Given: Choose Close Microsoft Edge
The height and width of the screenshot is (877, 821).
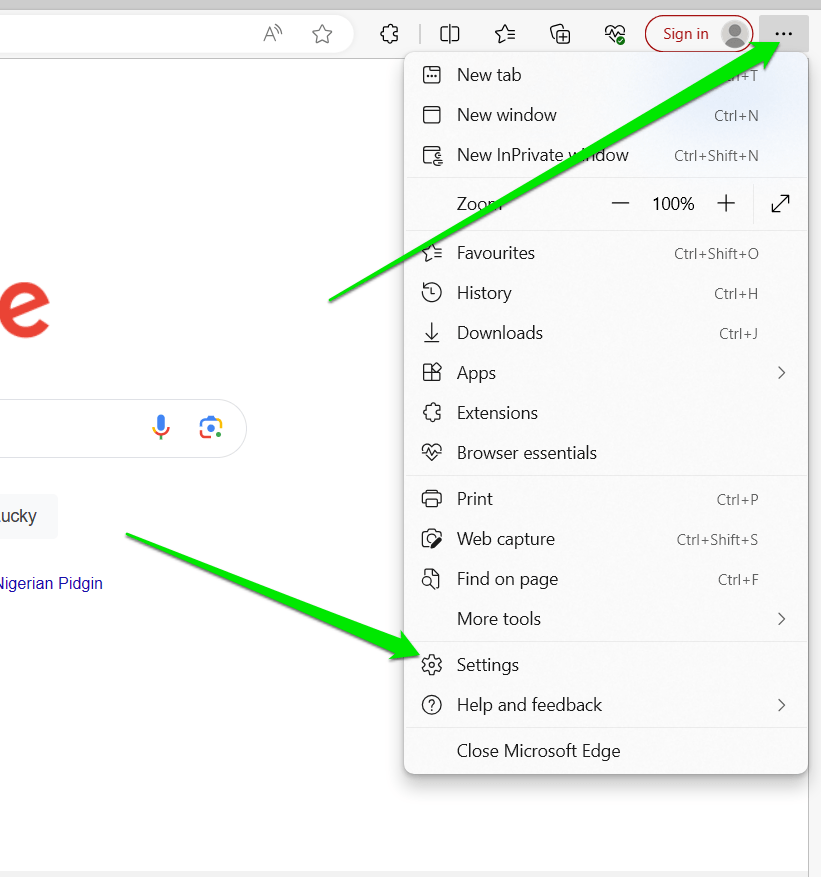Looking at the screenshot, I should pyautogui.click(x=606, y=751).
